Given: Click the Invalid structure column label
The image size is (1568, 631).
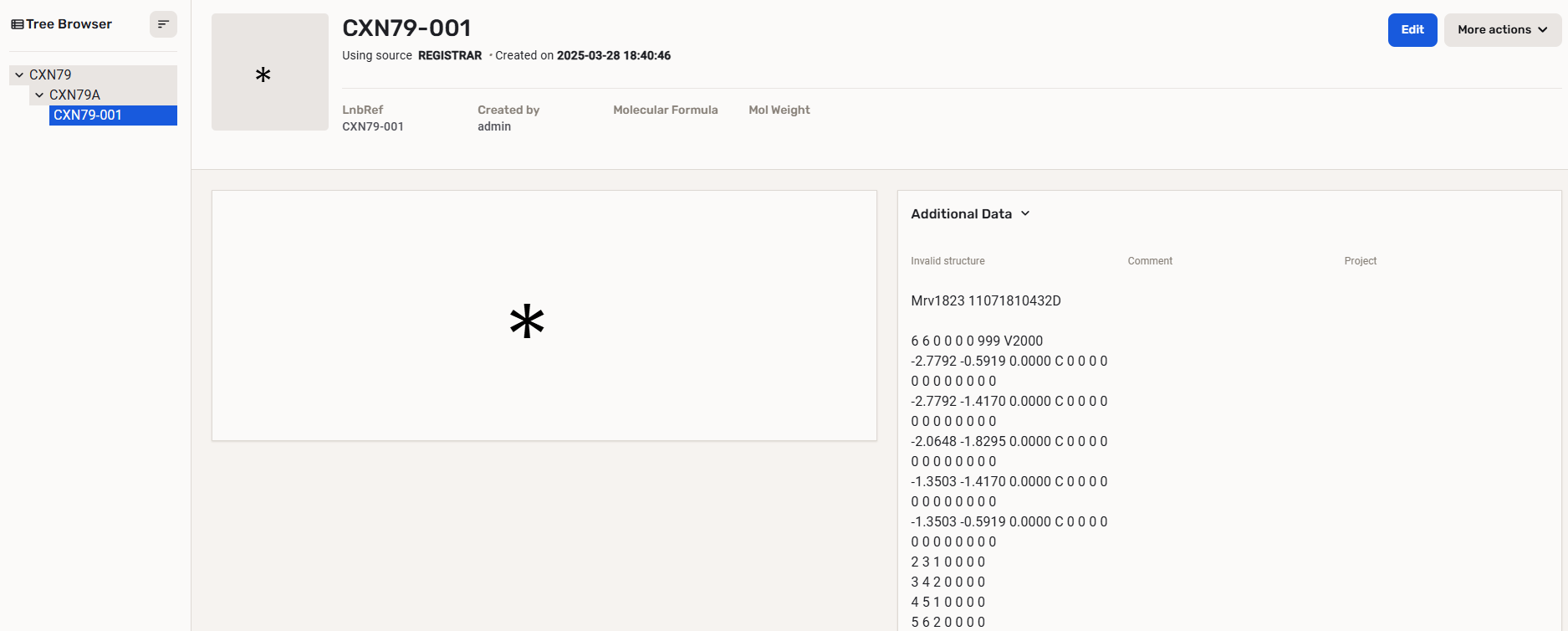Looking at the screenshot, I should pyautogui.click(x=947, y=261).
